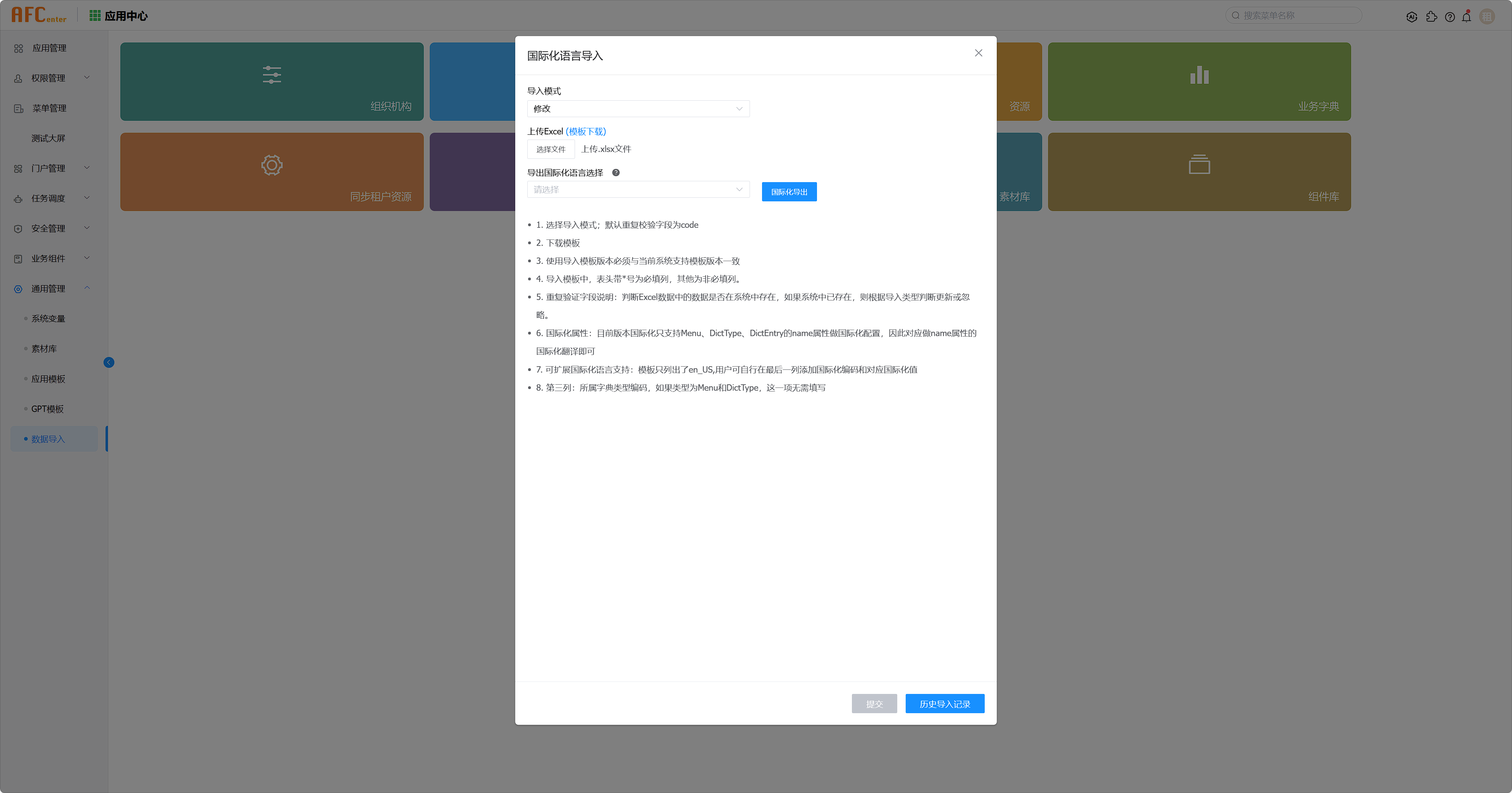The width and height of the screenshot is (1512, 793).
Task: Collapse sidebar with the blue arrow
Action: (x=109, y=363)
